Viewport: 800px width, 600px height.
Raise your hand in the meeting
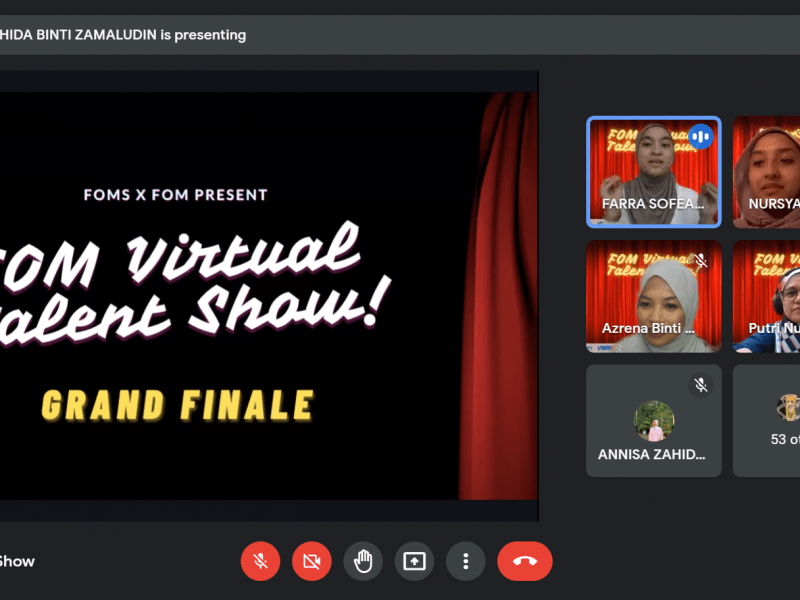[x=363, y=561]
